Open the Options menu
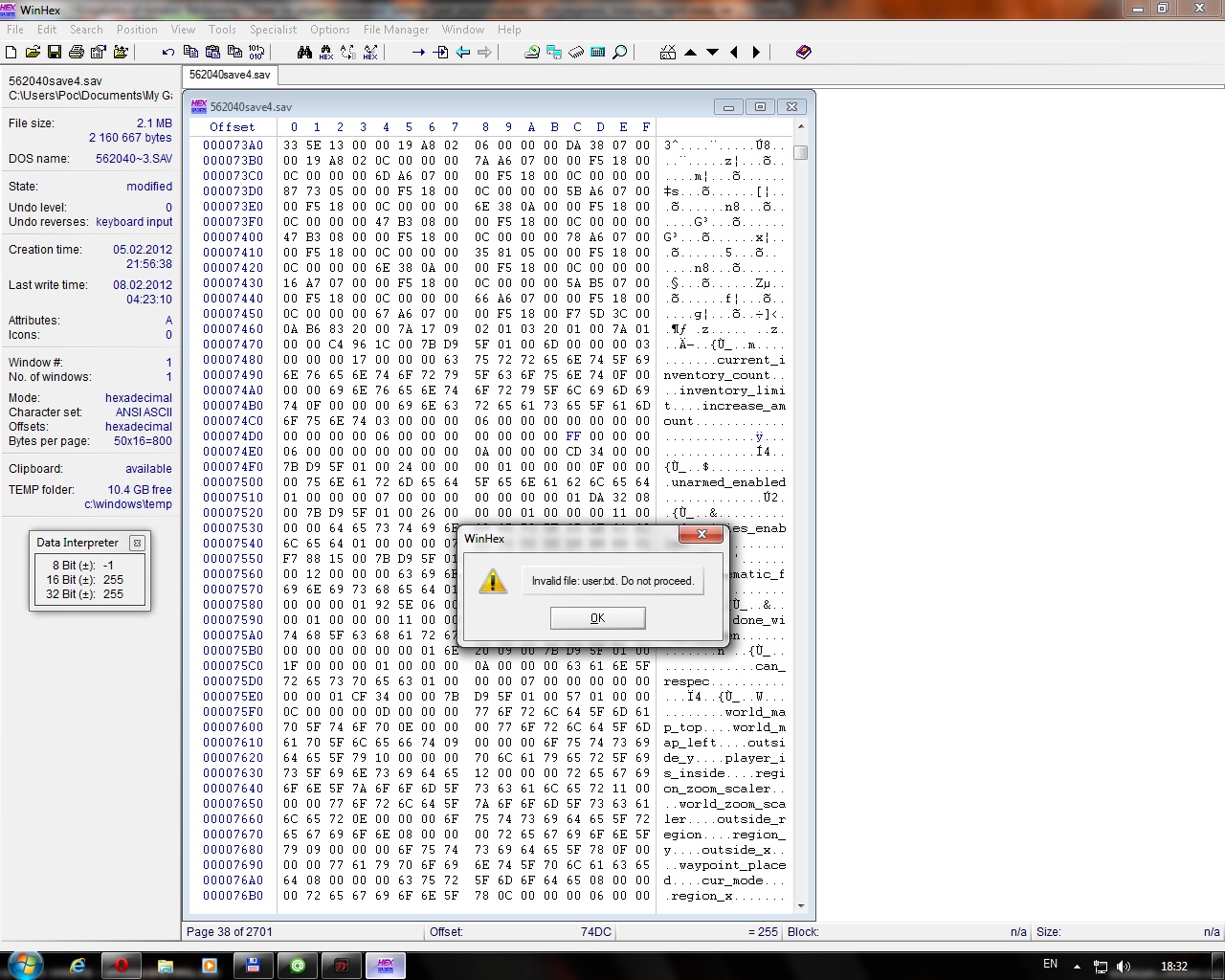 tap(330, 30)
